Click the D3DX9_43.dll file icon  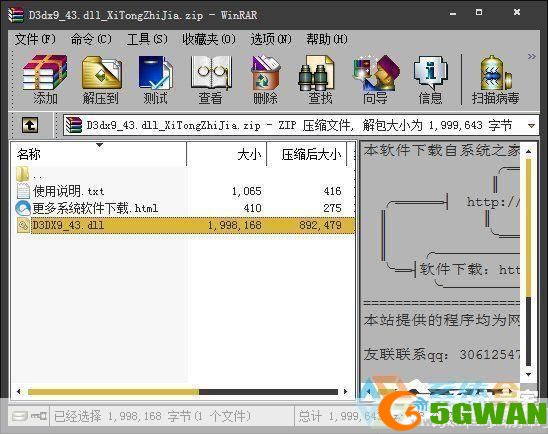coord(23,225)
